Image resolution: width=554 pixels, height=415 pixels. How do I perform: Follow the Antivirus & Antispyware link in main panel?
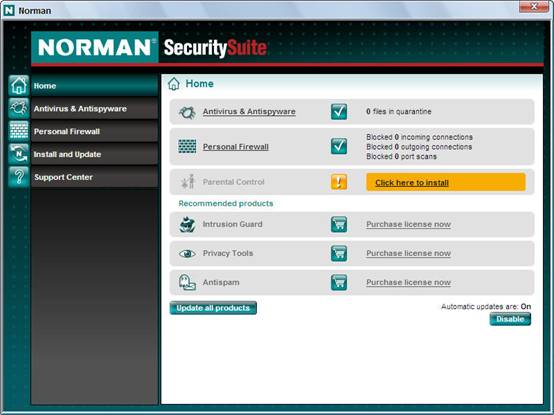249,112
